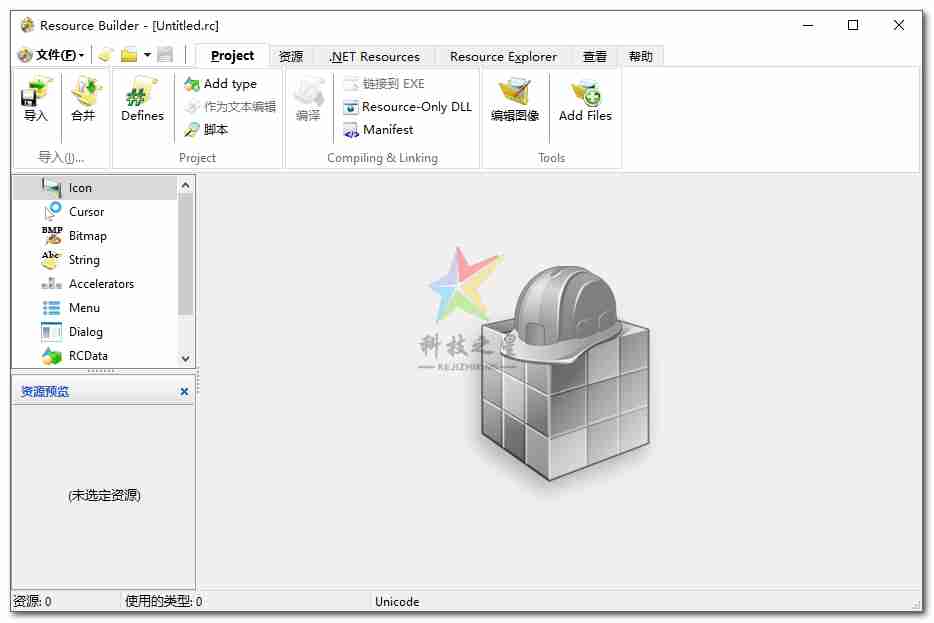Click the Resource-Only DLL option
Image resolution: width=934 pixels, height=623 pixels.
406,107
